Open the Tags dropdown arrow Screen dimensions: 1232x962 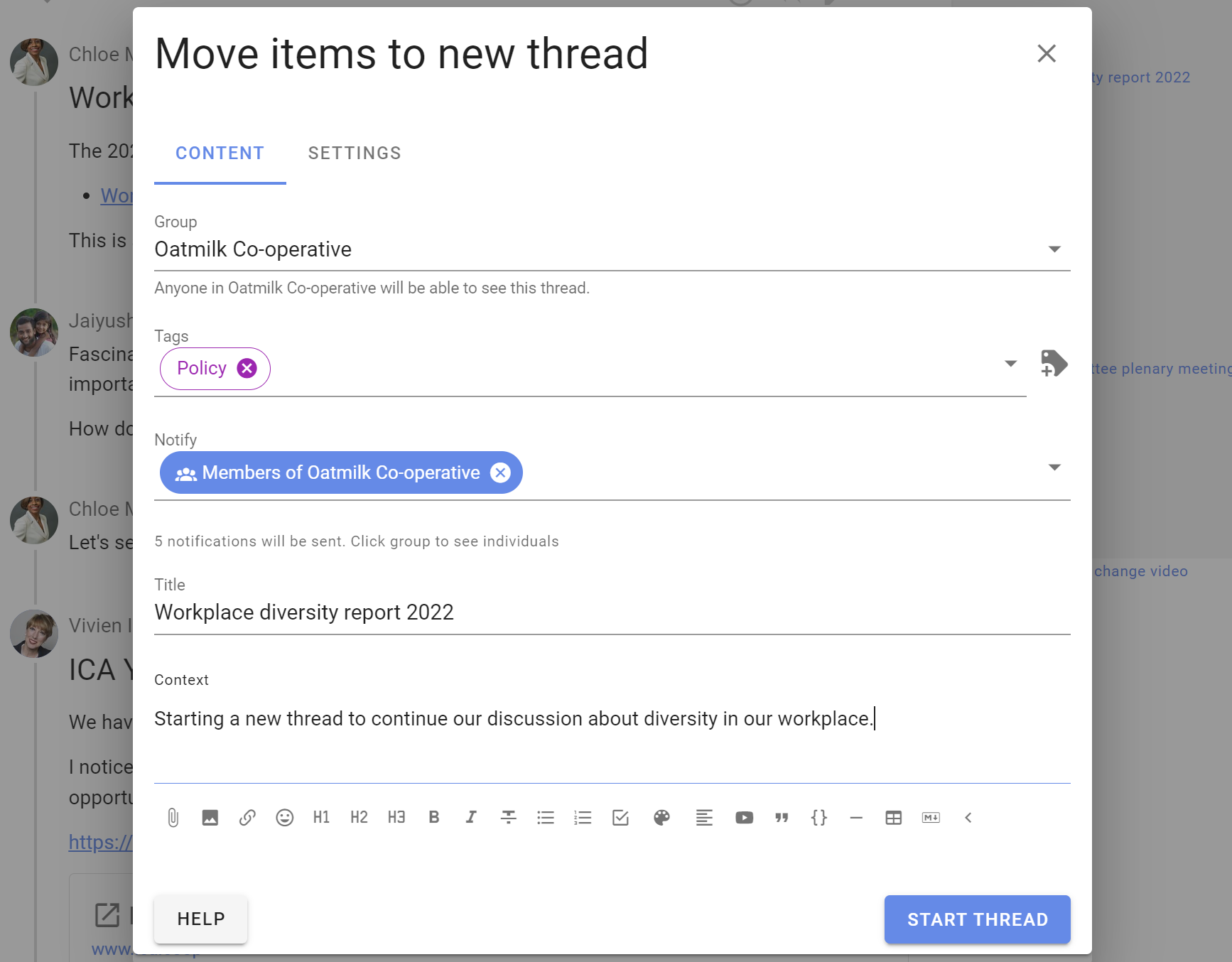pyautogui.click(x=1010, y=364)
